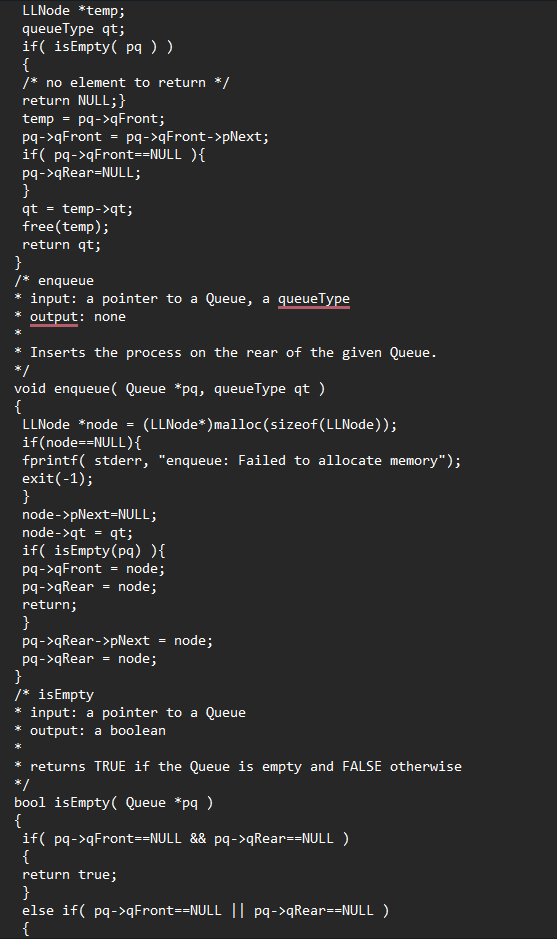The image size is (557, 939).
Task: Click the comment 'no element to return'
Action: 126,83
